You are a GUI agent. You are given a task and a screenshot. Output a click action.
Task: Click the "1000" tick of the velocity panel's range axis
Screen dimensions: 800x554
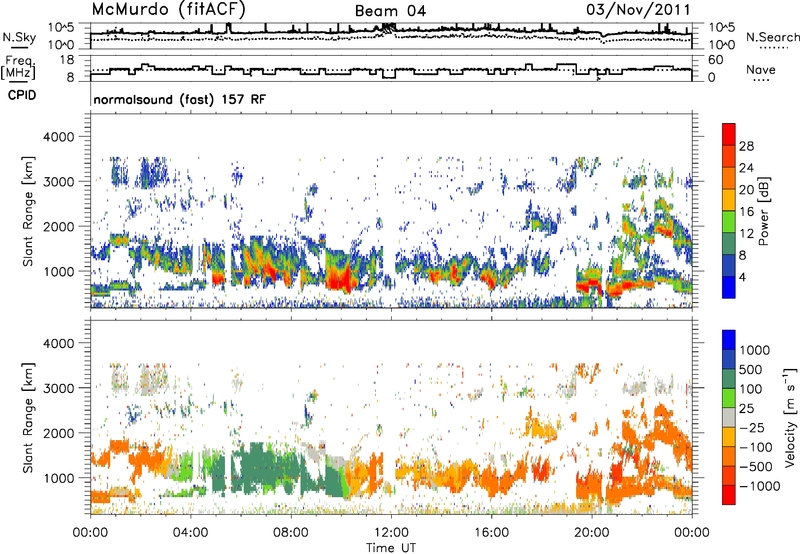point(61,478)
